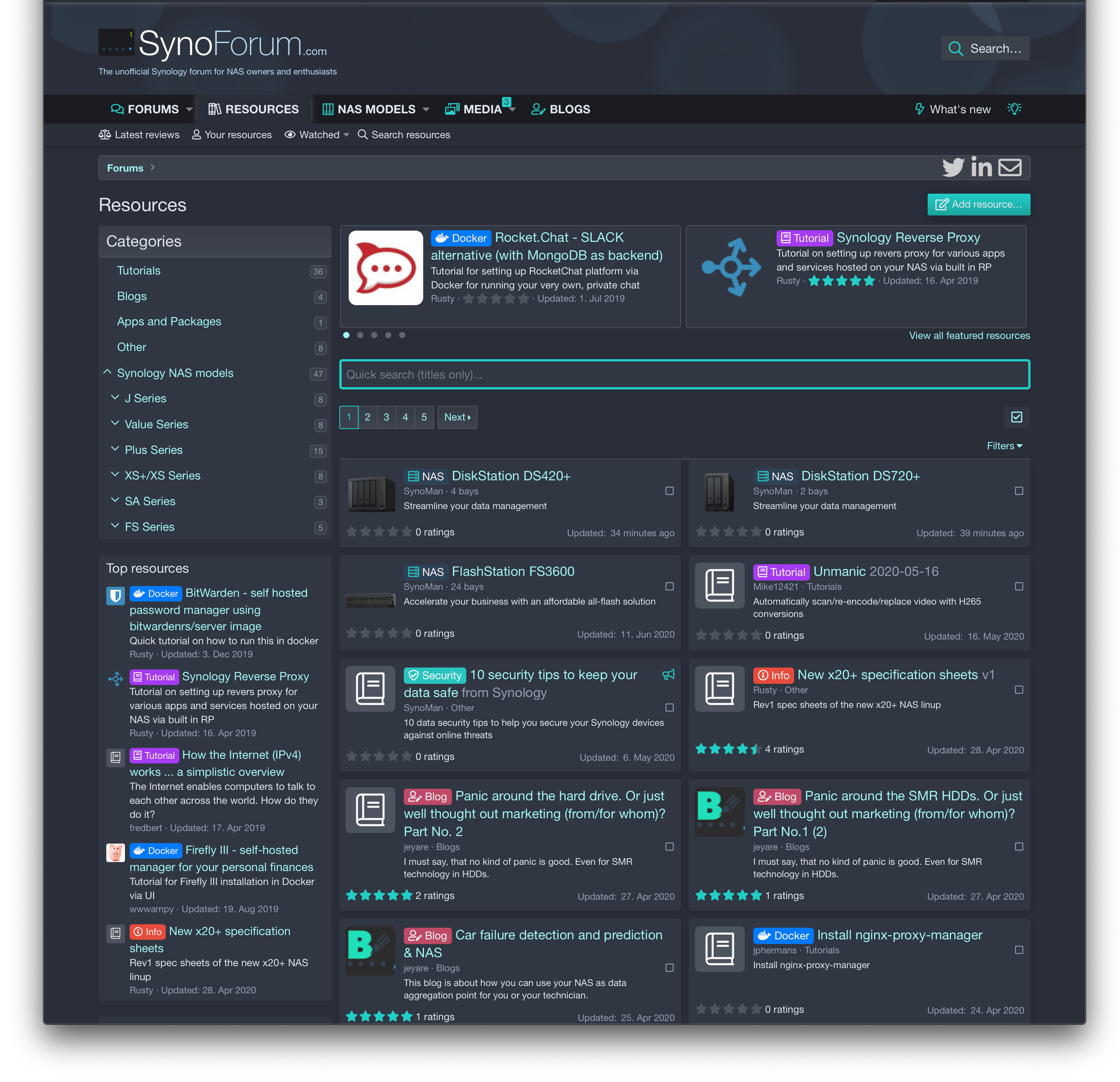Check the DiskStation DS420+ checkbox
This screenshot has width=1120, height=1082.
(669, 491)
